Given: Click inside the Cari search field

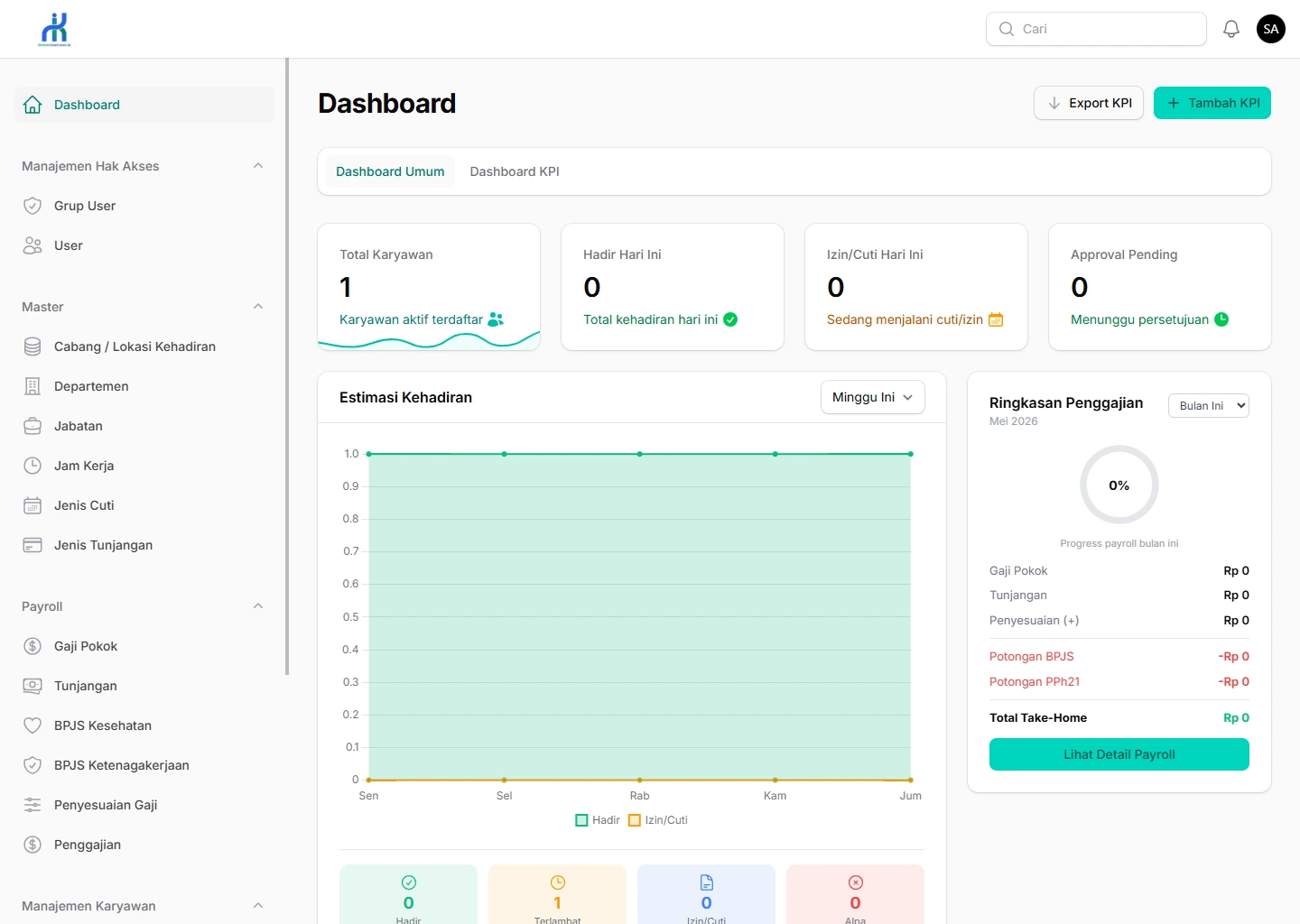Looking at the screenshot, I should pos(1096,29).
